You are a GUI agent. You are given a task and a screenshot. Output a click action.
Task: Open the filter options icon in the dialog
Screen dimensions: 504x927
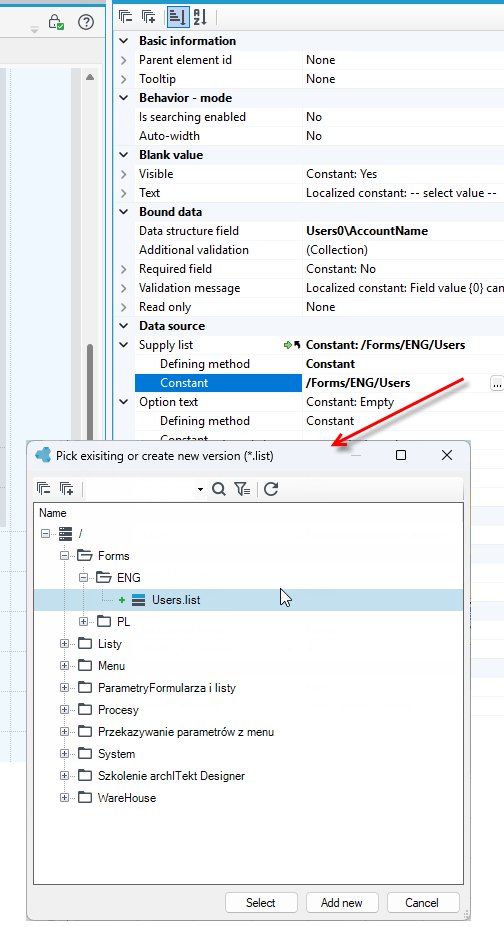click(x=242, y=489)
